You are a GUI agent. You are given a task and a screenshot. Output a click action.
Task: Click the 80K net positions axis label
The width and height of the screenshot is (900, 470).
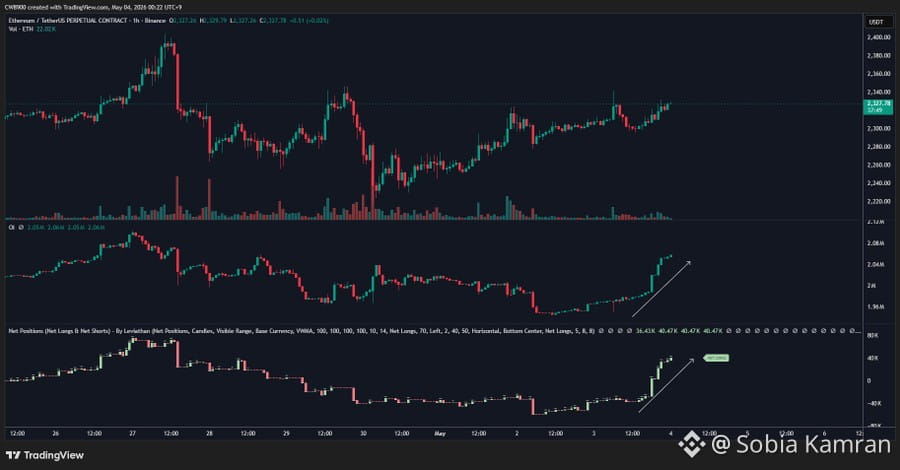point(872,335)
